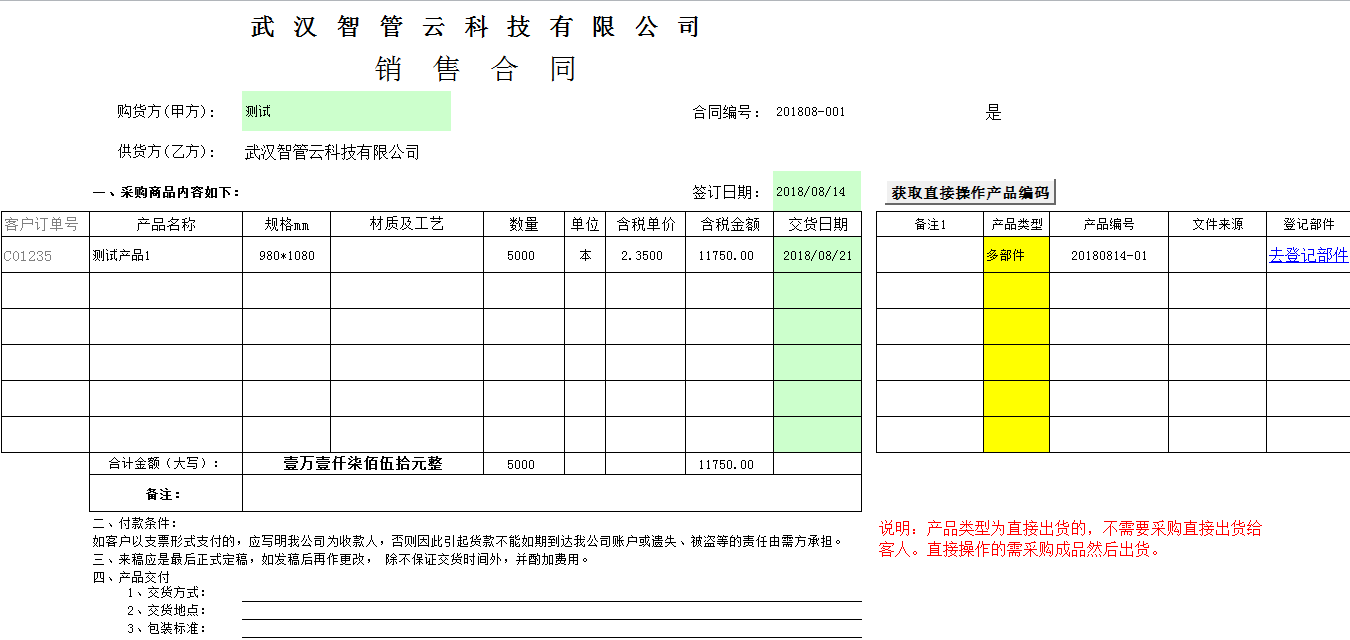The width and height of the screenshot is (1350, 640).
Task: Click the 材质及工艺 column header
Action: tap(407, 224)
